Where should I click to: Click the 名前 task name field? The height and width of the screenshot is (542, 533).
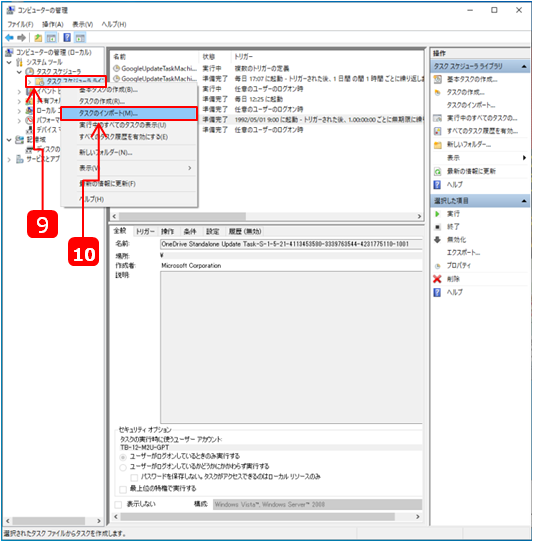click(291, 244)
